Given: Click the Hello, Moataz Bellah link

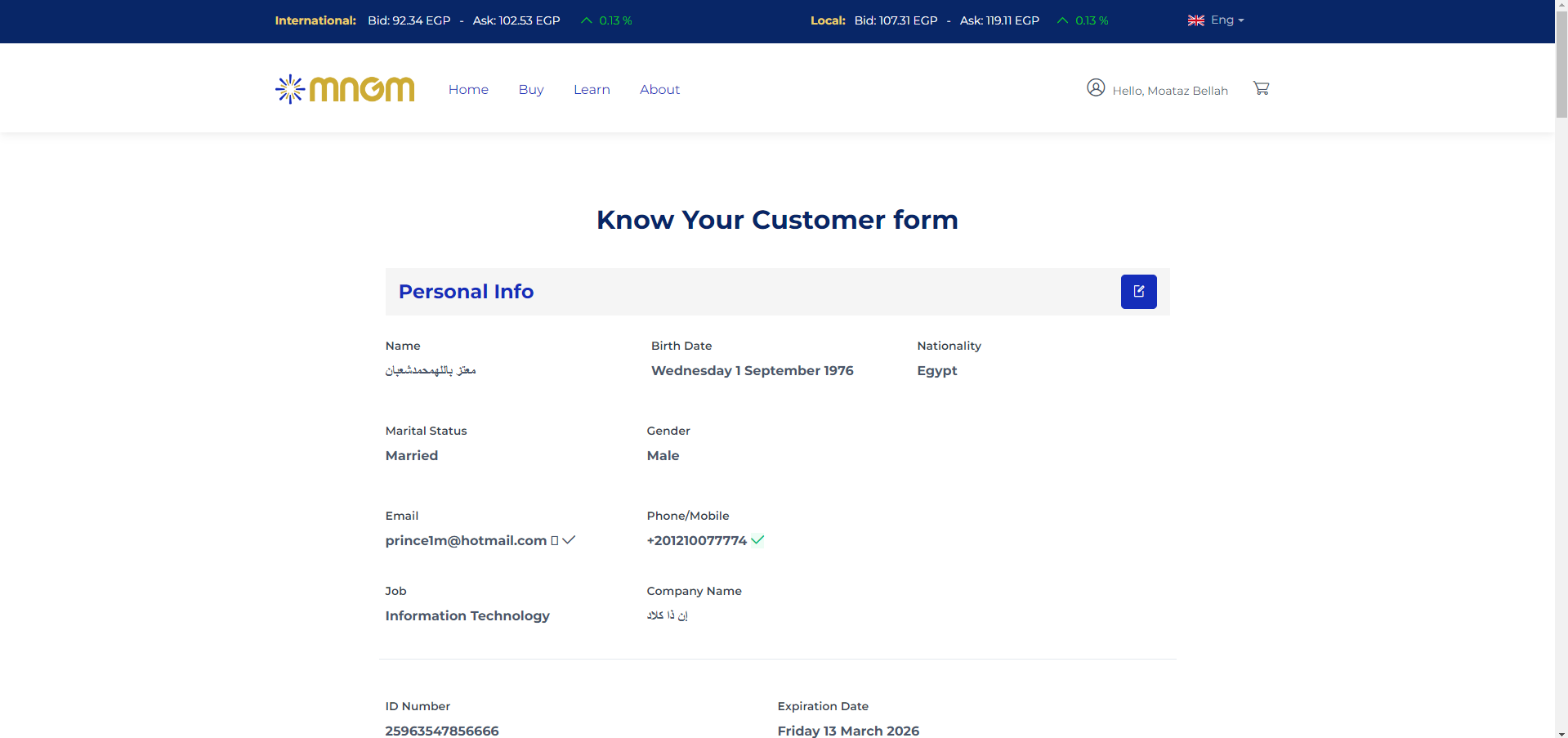Looking at the screenshot, I should coord(1169,91).
